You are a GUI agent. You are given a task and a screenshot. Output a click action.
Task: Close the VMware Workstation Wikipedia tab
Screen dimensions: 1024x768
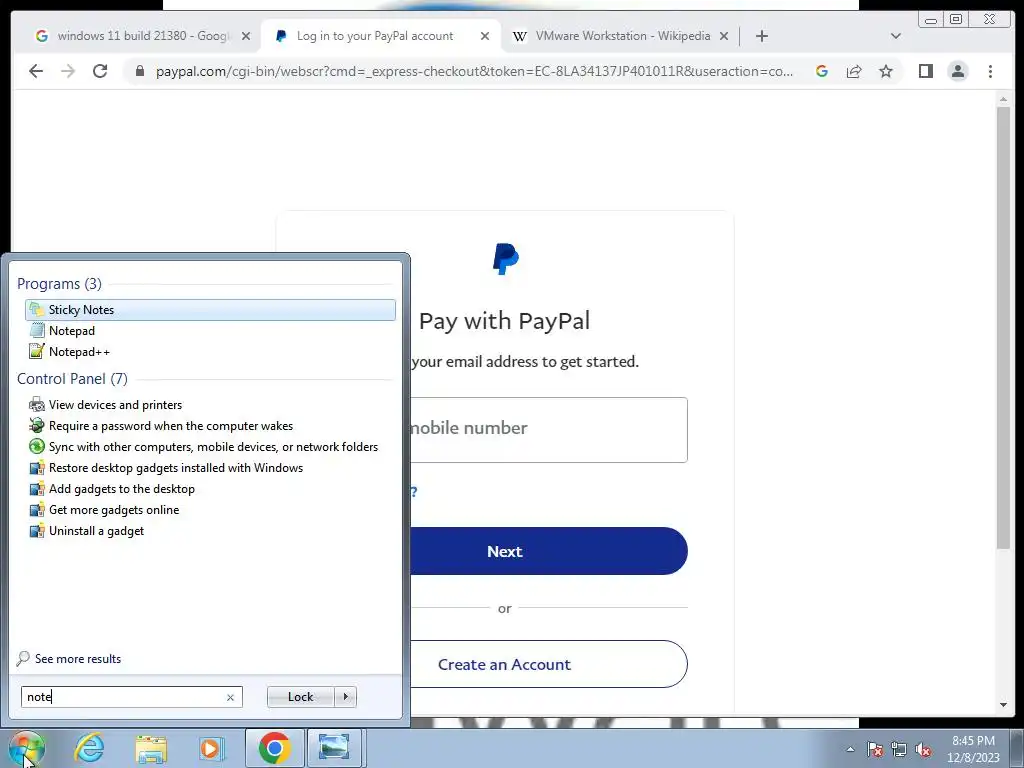tap(724, 36)
